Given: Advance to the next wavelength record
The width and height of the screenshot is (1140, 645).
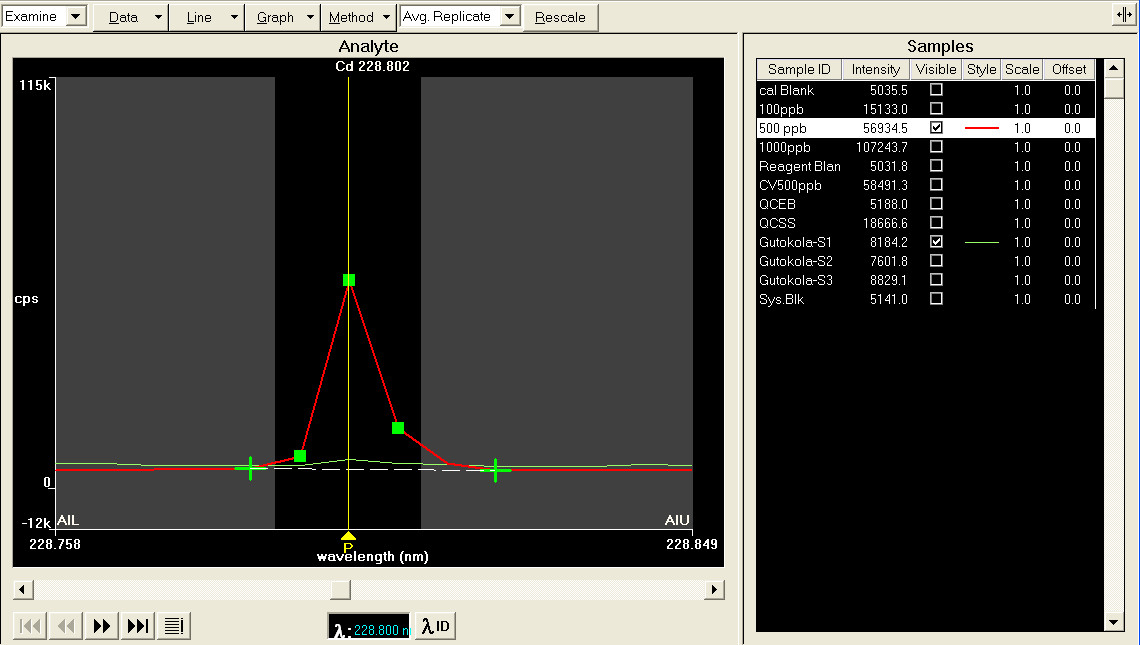Looking at the screenshot, I should (101, 625).
